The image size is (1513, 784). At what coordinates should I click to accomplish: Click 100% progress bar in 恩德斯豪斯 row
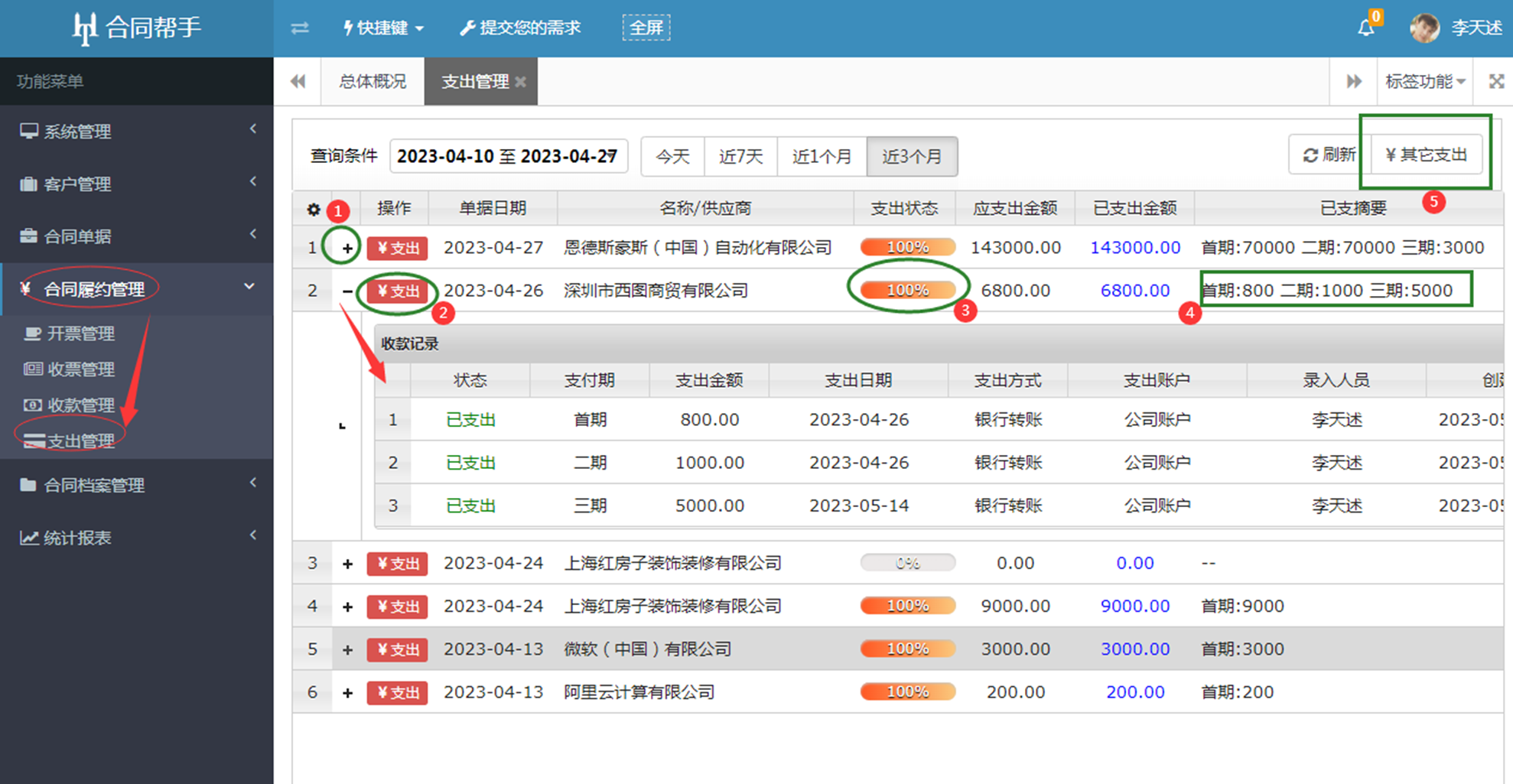click(907, 247)
